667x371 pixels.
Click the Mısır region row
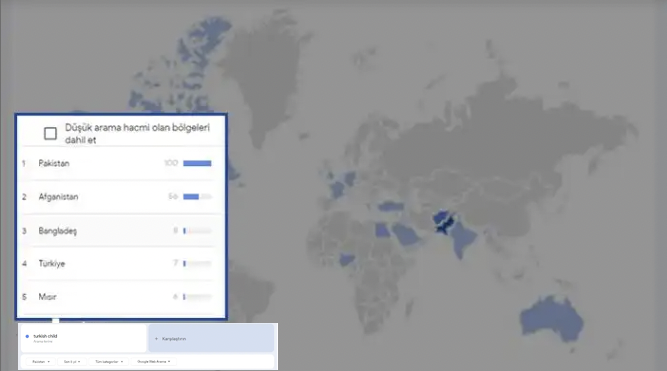point(121,297)
